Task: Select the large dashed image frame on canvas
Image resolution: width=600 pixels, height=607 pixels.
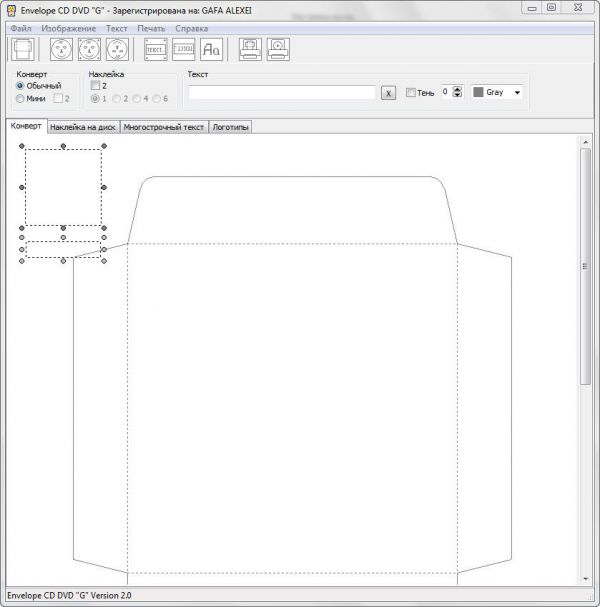Action: pyautogui.click(x=63, y=187)
